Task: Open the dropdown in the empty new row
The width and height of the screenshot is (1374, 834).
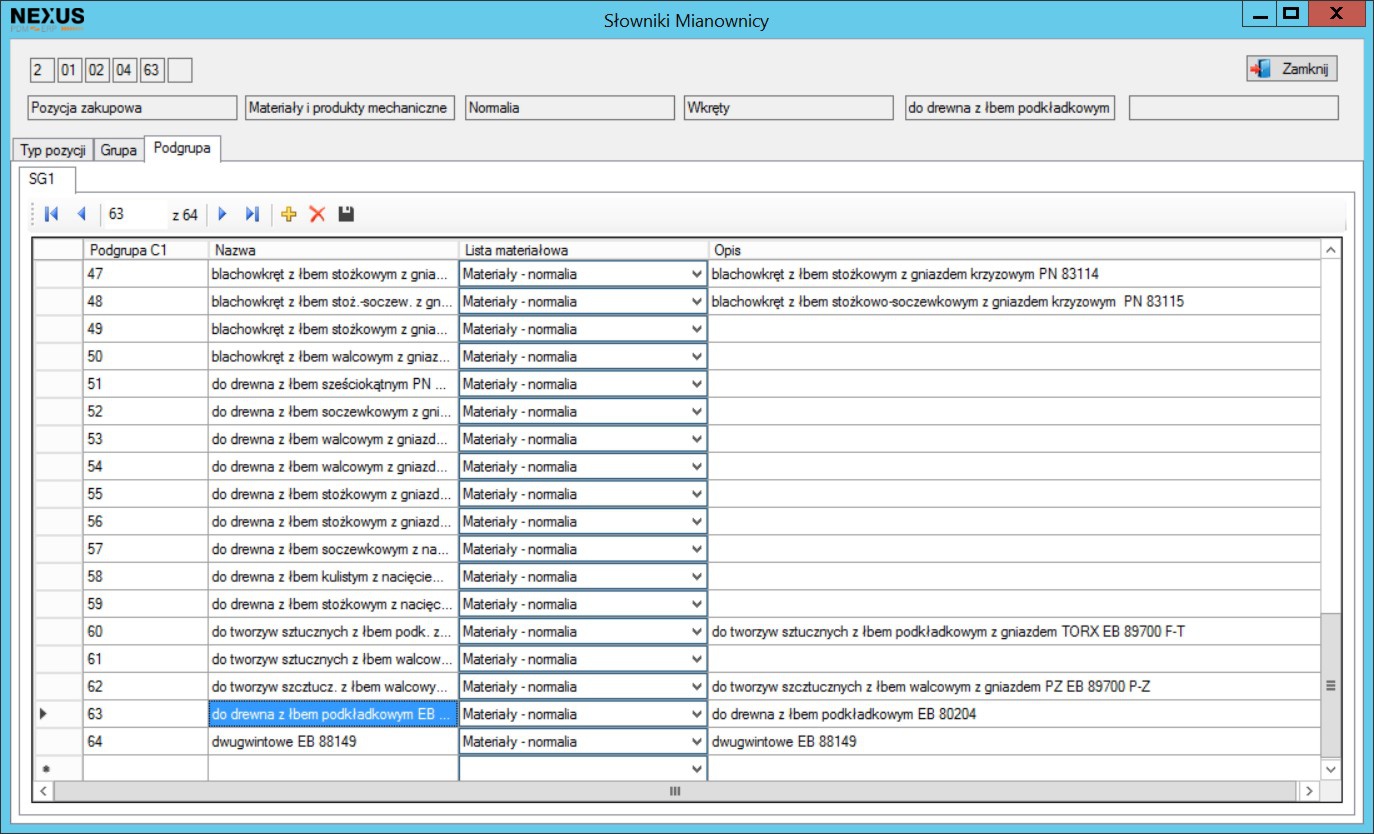Action: (x=696, y=769)
